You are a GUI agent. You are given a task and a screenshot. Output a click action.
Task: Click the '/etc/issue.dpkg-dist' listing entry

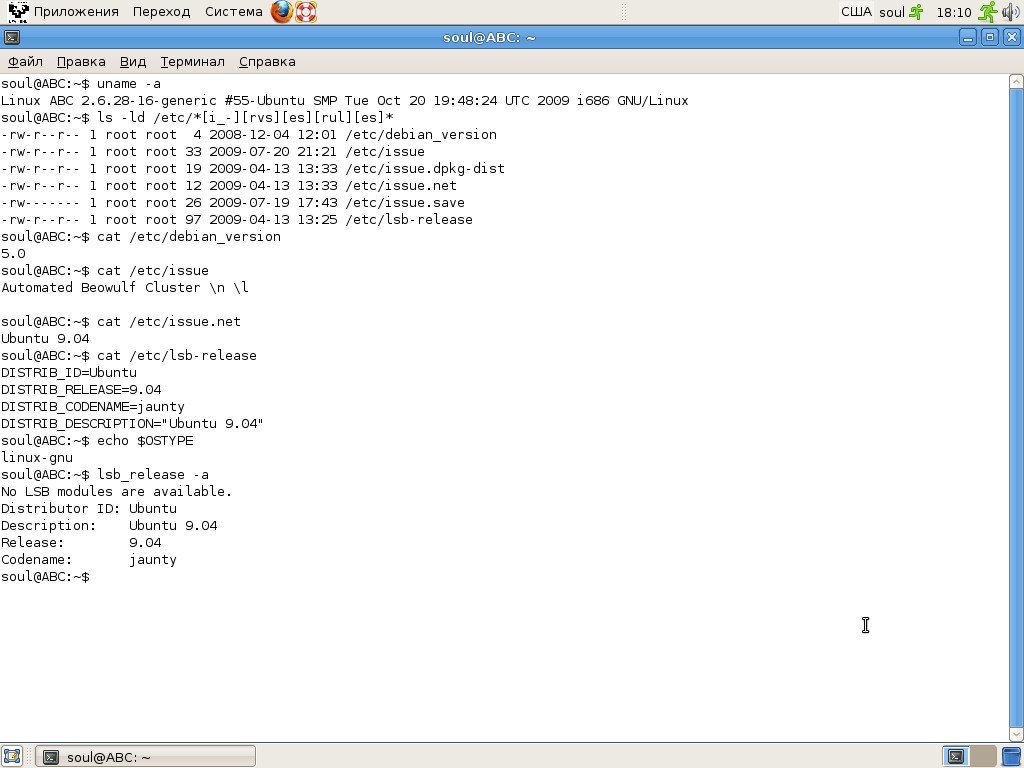tap(425, 168)
